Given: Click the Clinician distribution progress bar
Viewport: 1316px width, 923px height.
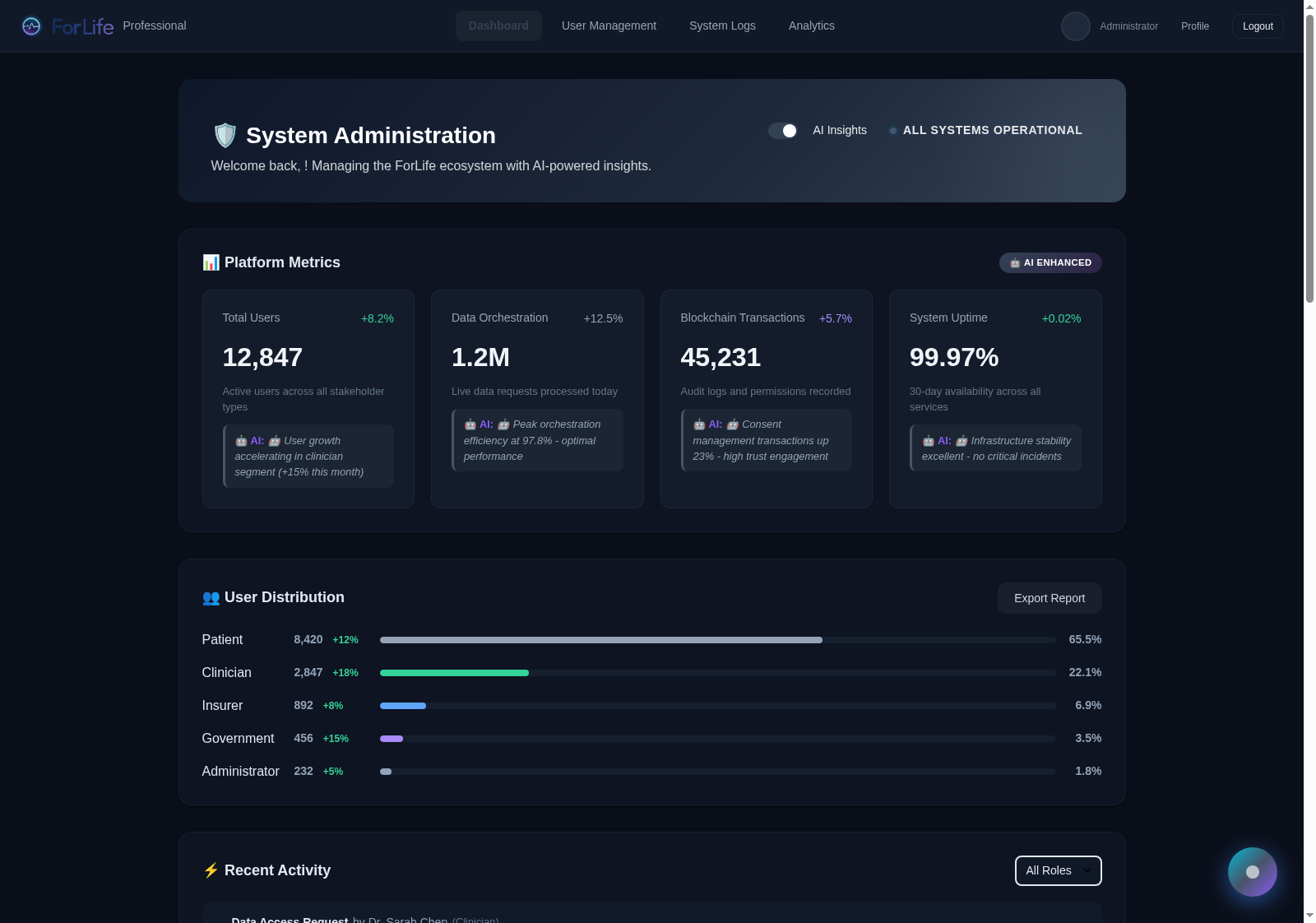Looking at the screenshot, I should pyautogui.click(x=717, y=673).
